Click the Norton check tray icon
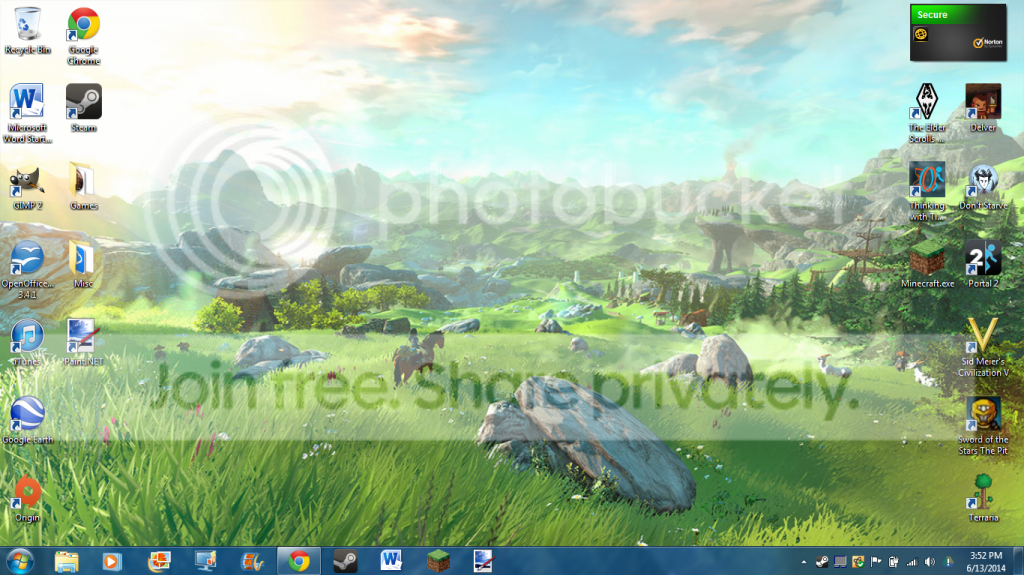 pyautogui.click(x=858, y=562)
